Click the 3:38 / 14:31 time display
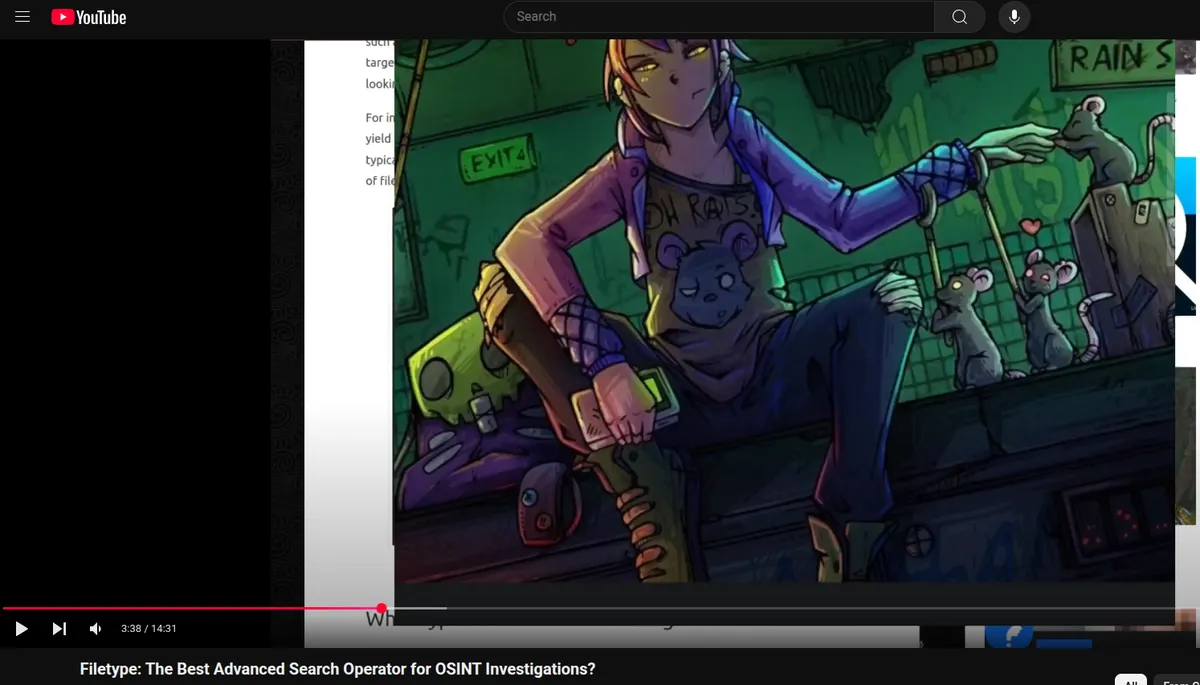1200x685 pixels. 148,628
